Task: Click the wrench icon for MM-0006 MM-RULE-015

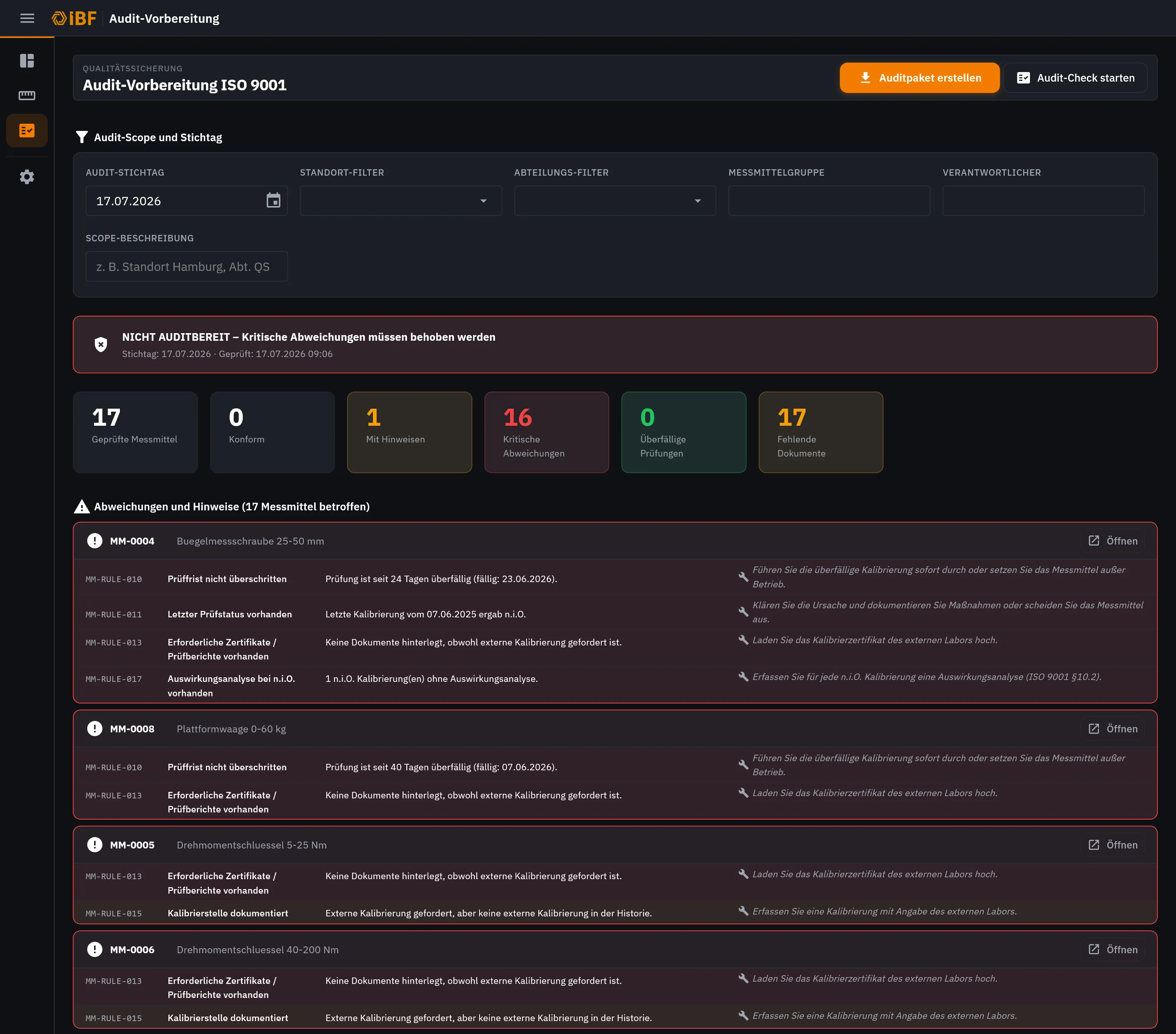Action: pos(743,1015)
